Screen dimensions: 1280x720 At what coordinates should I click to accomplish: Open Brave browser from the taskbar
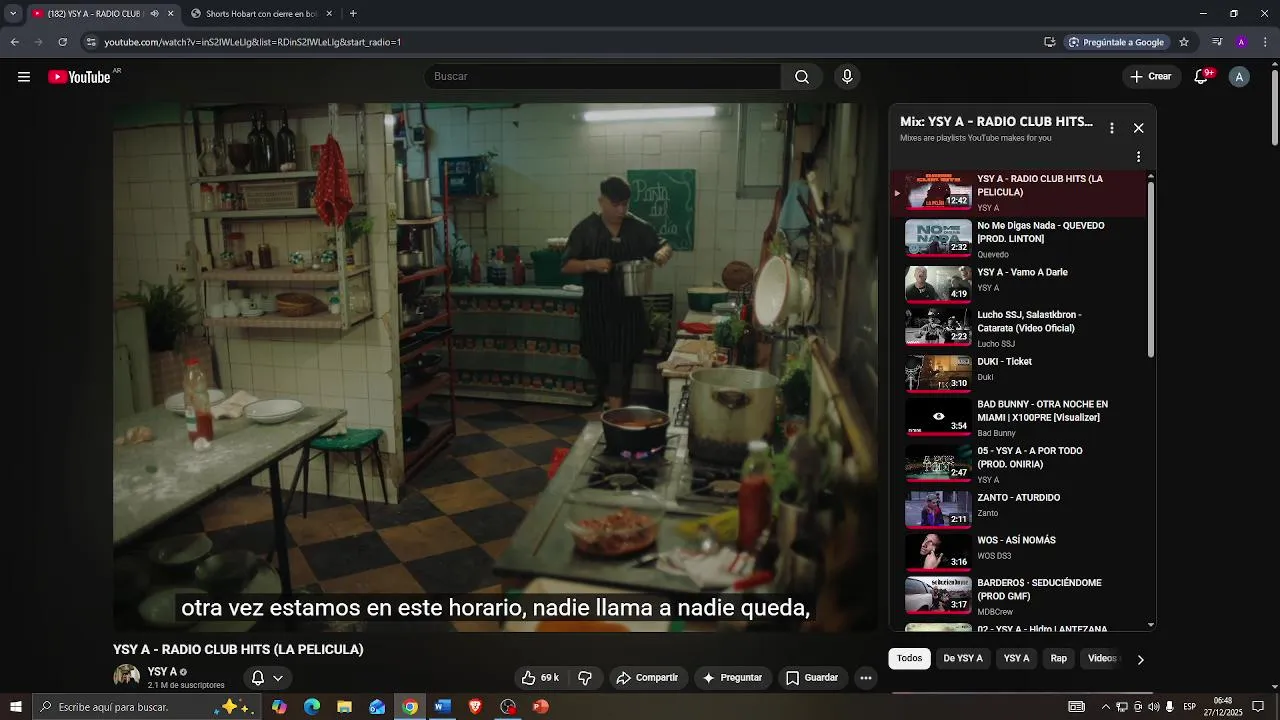pyautogui.click(x=475, y=707)
